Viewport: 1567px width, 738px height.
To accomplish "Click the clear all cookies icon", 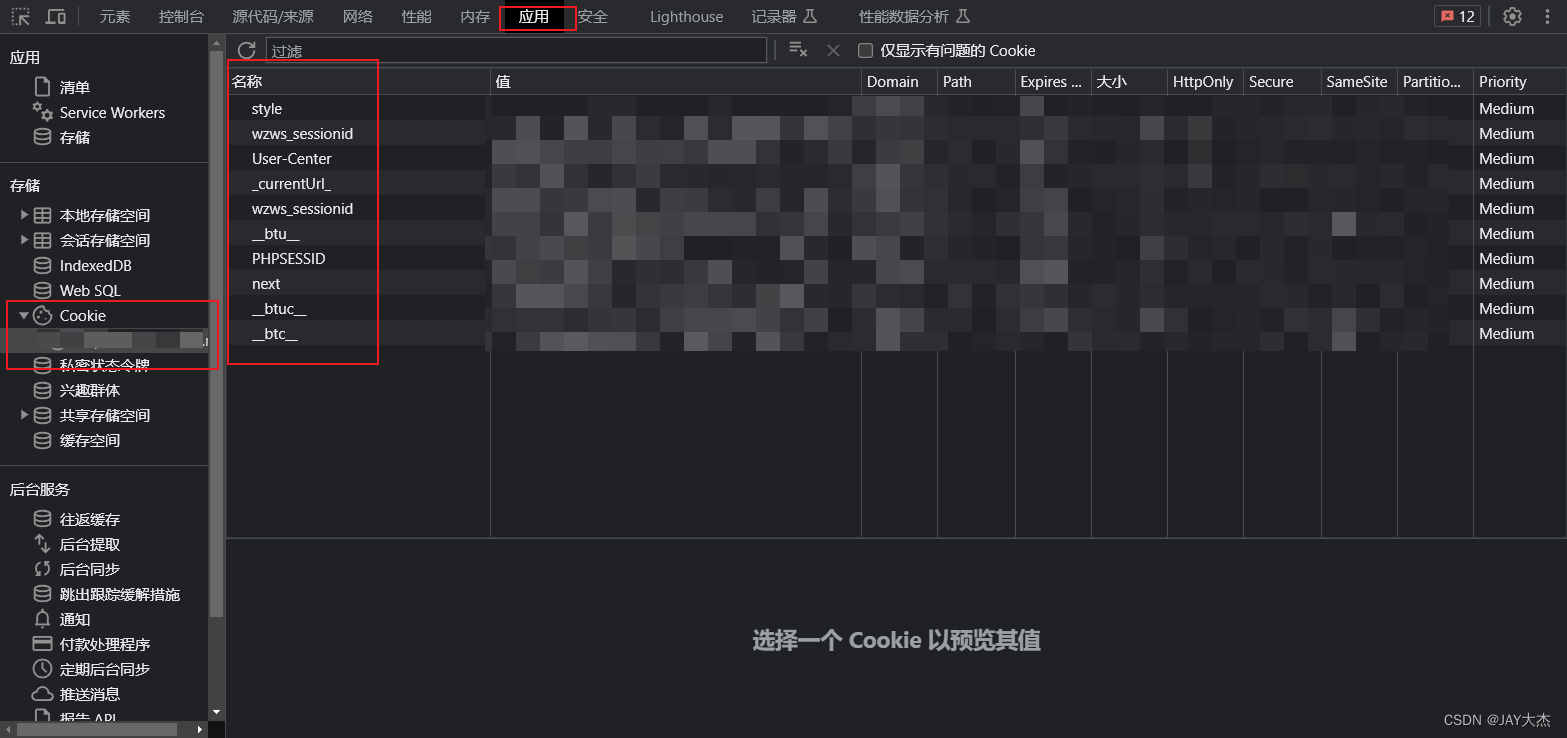I will [796, 49].
